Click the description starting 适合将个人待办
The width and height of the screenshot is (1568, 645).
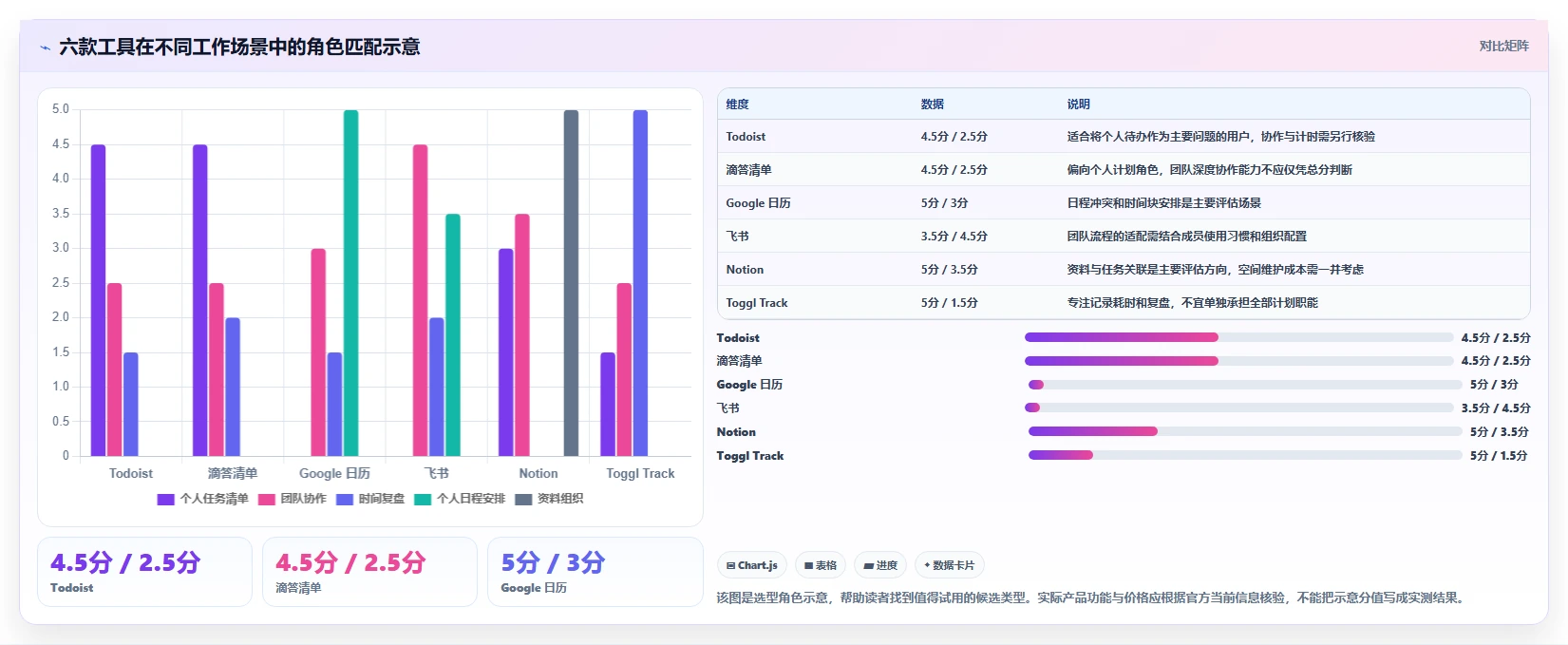point(1220,137)
